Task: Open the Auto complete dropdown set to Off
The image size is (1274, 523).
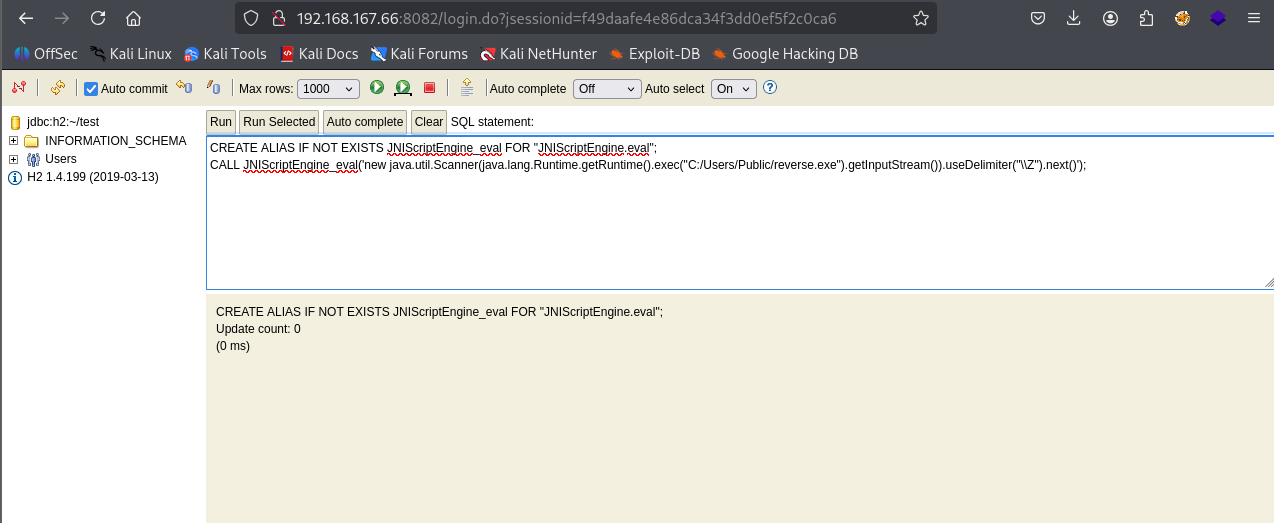Action: pyautogui.click(x=606, y=89)
